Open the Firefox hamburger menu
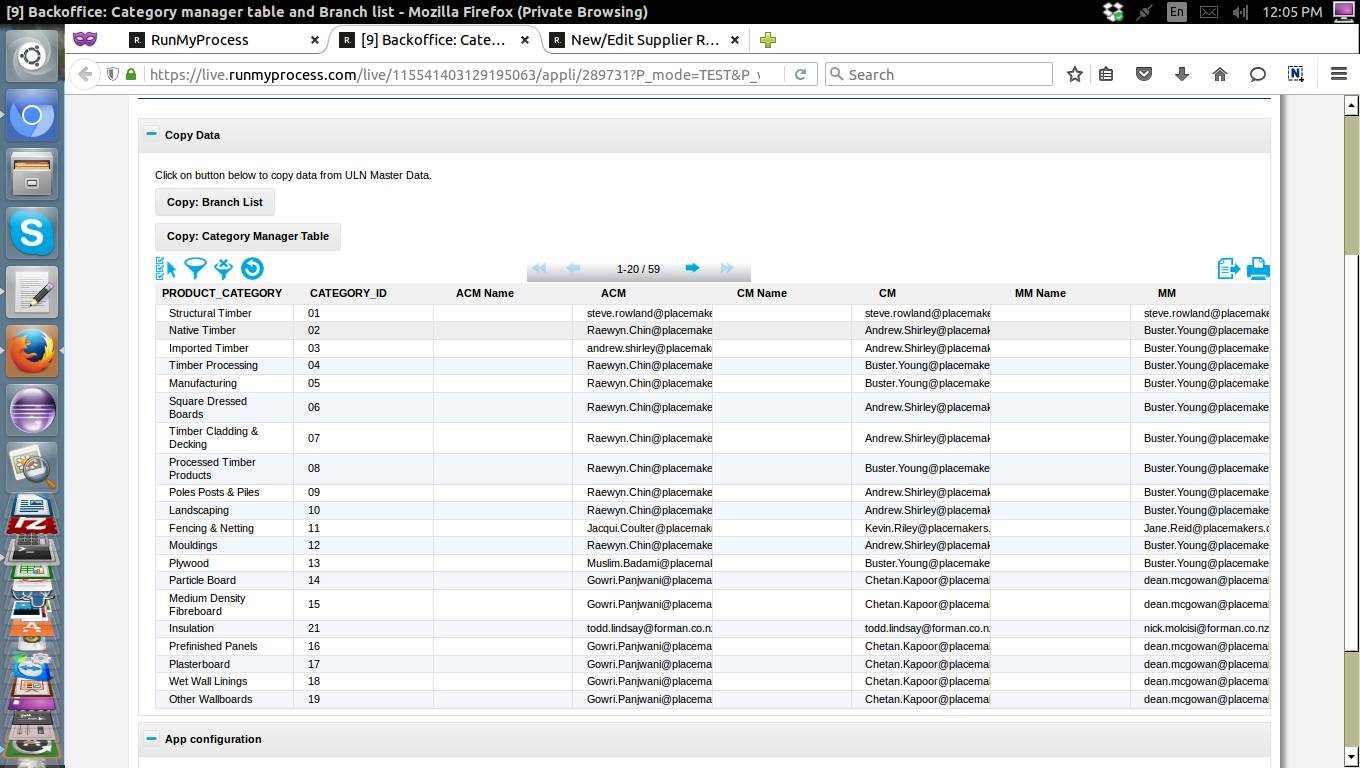Viewport: 1360px width, 768px height. [x=1338, y=73]
